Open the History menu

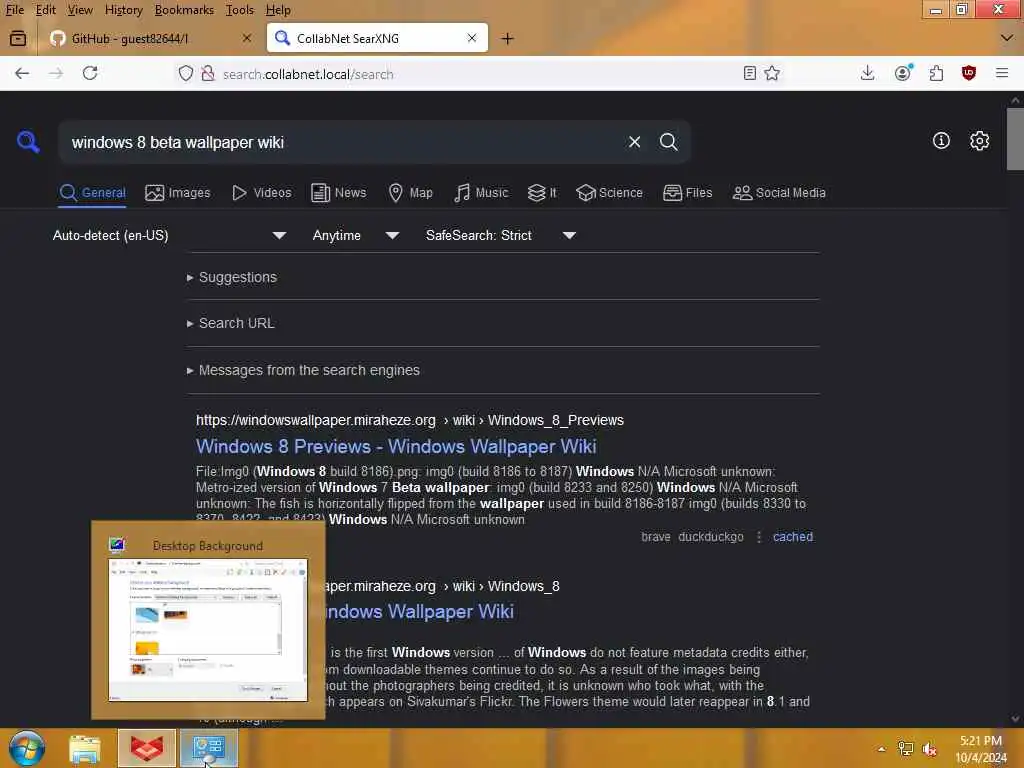123,10
